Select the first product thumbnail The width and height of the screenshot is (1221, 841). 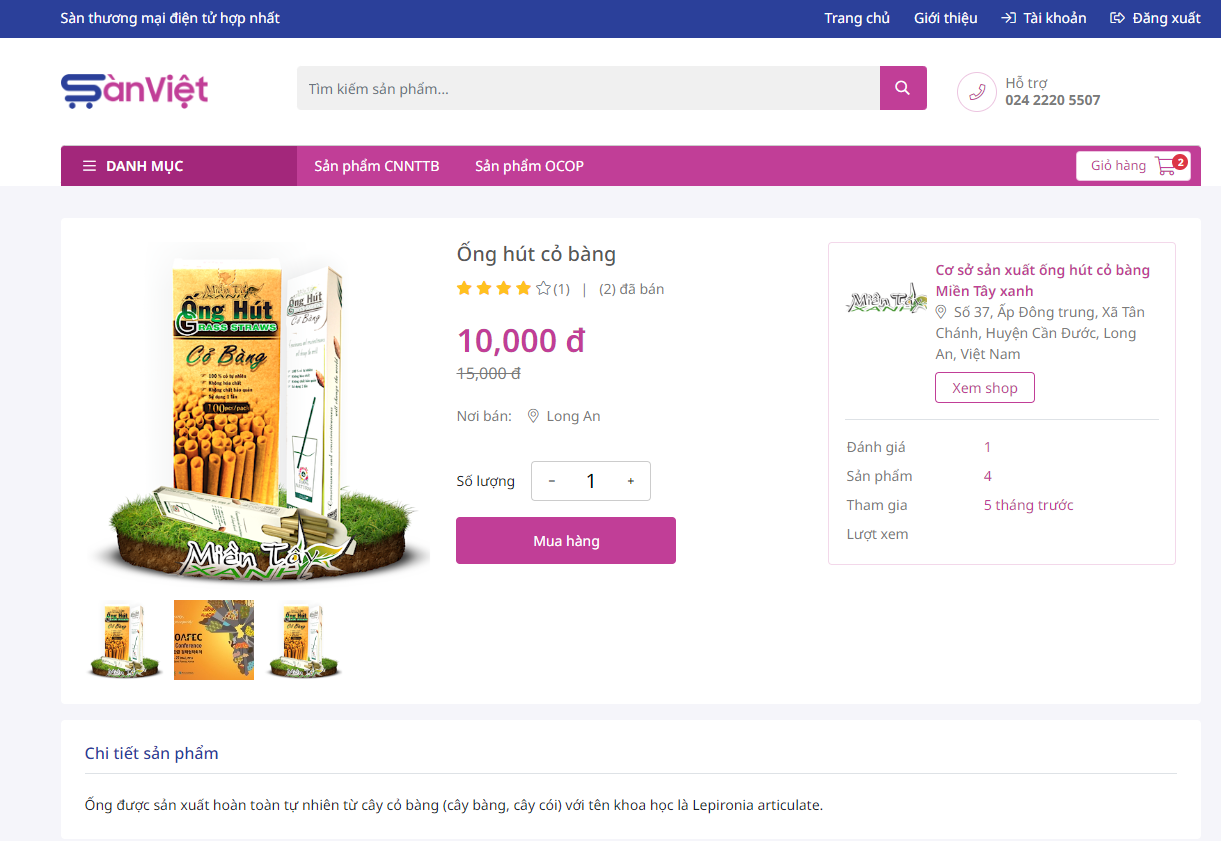click(x=125, y=640)
